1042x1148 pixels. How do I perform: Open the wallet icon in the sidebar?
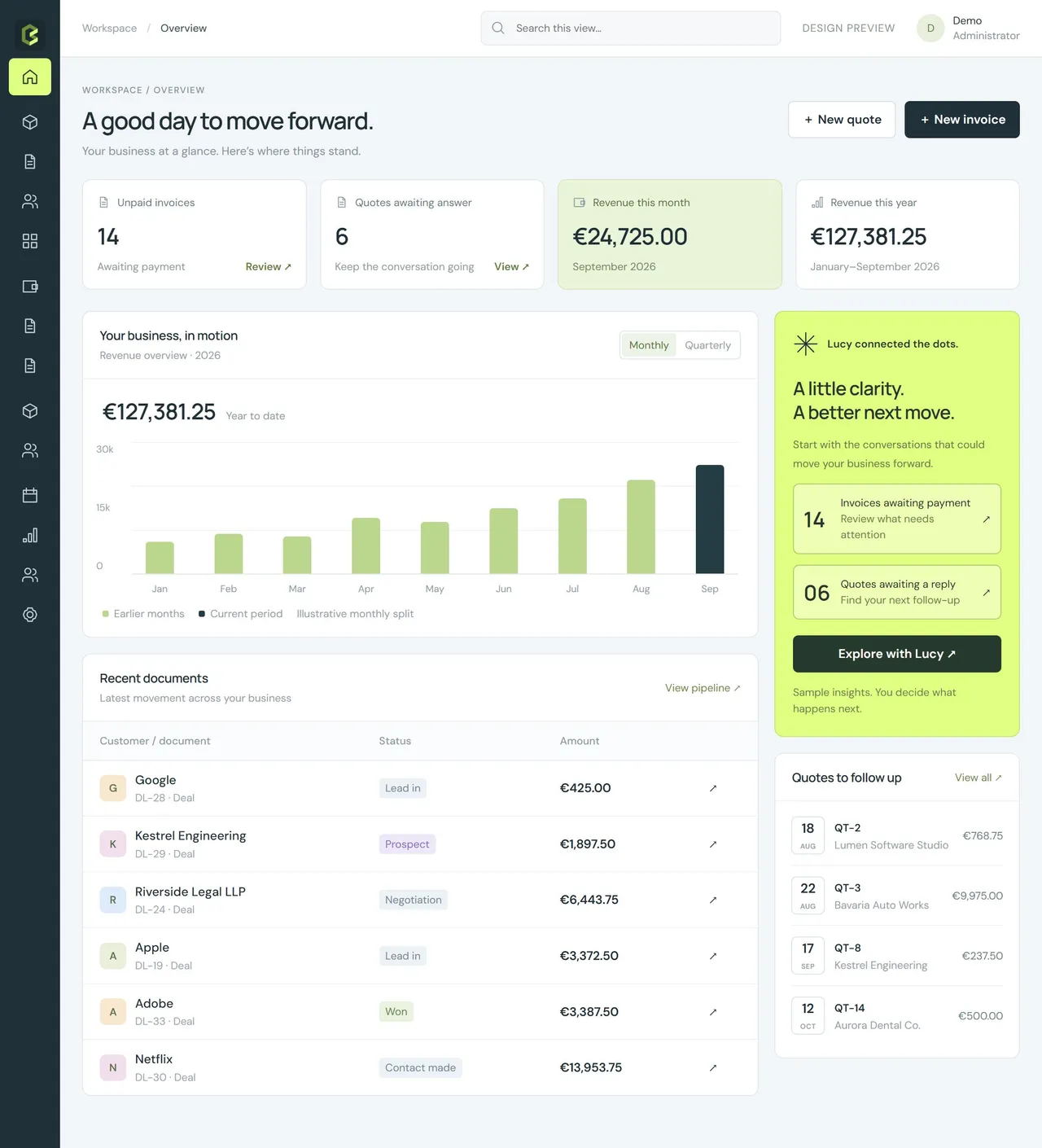point(30,287)
